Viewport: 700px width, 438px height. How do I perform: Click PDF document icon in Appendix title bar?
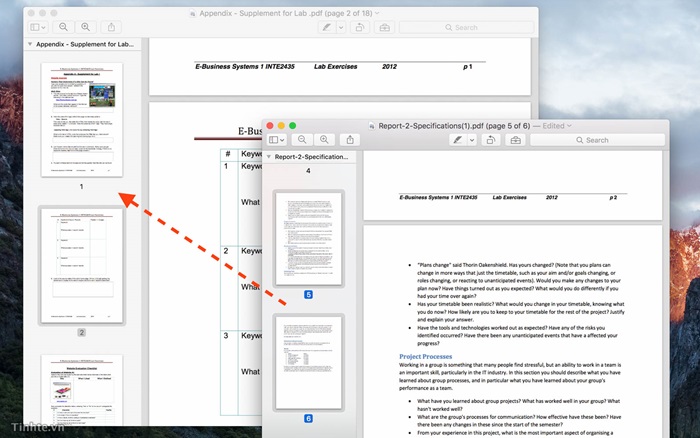click(192, 14)
